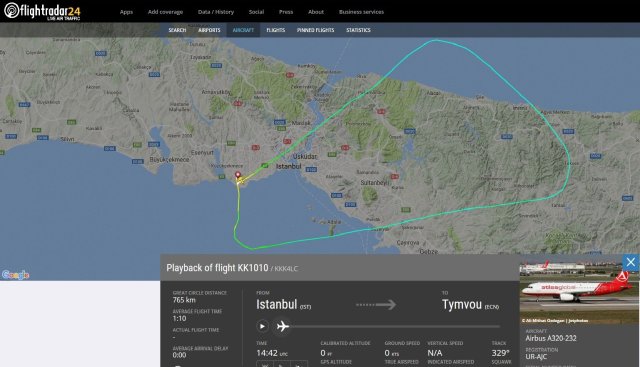This screenshot has width=640, height=367.
Task: Click ground speed value 0 kts
Action: pyautogui.click(x=392, y=353)
